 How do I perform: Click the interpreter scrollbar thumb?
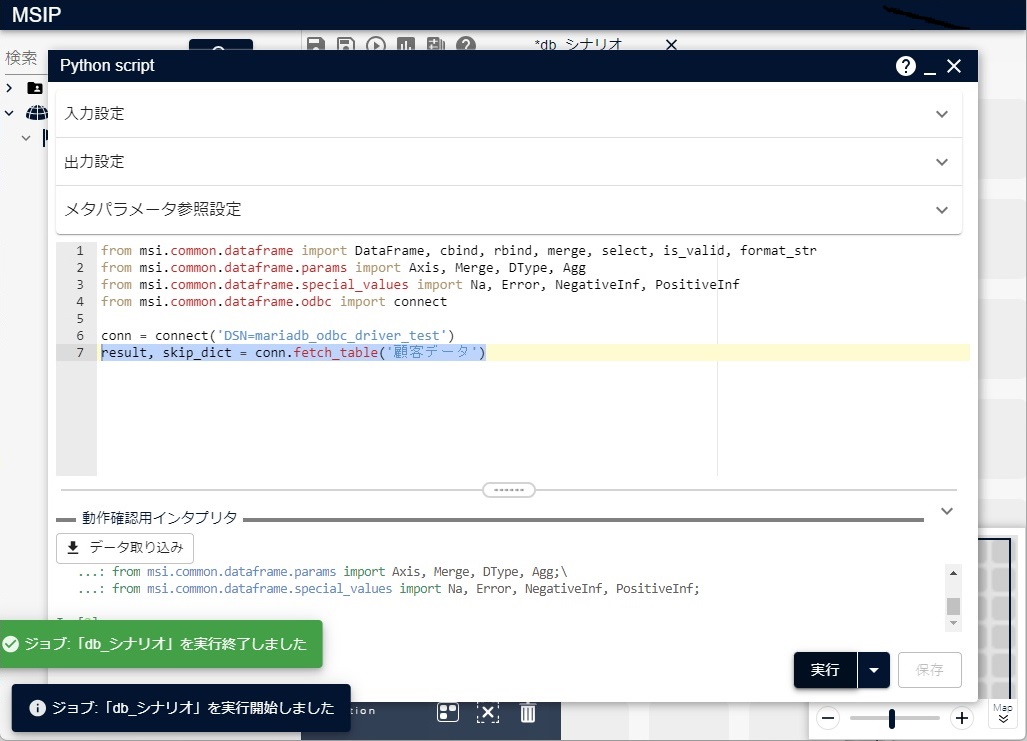point(954,606)
